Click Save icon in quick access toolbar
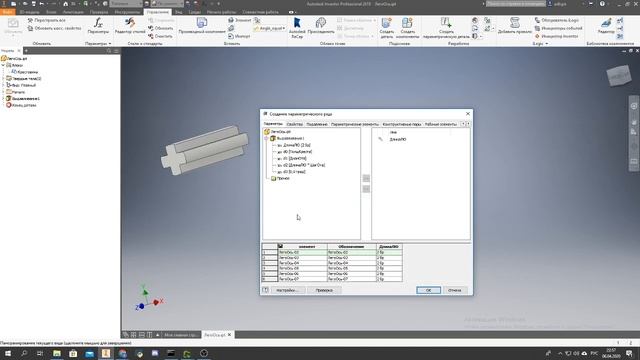The height and width of the screenshot is (360, 640). tap(33, 4)
